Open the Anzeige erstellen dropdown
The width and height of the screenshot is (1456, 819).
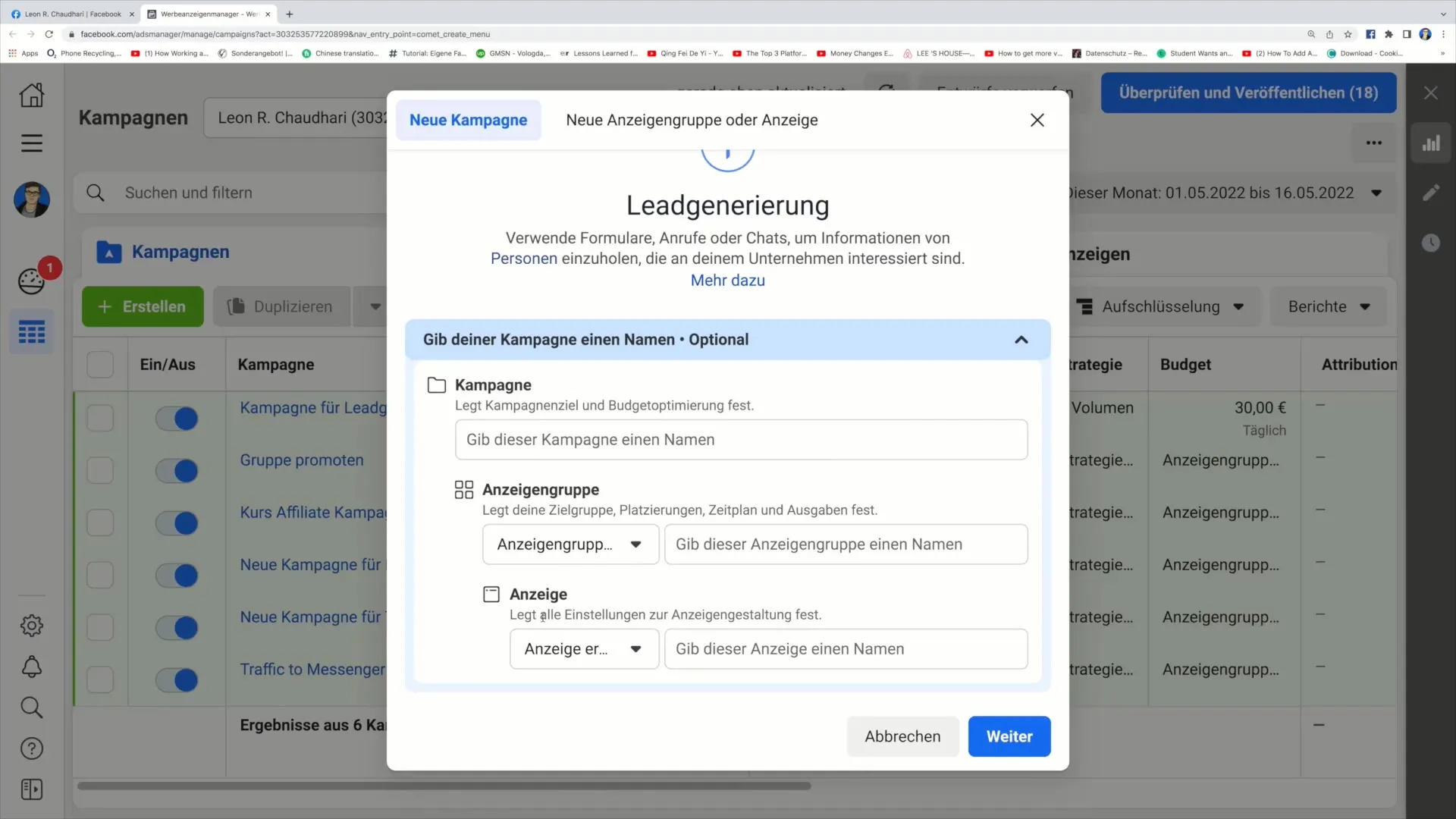point(585,649)
